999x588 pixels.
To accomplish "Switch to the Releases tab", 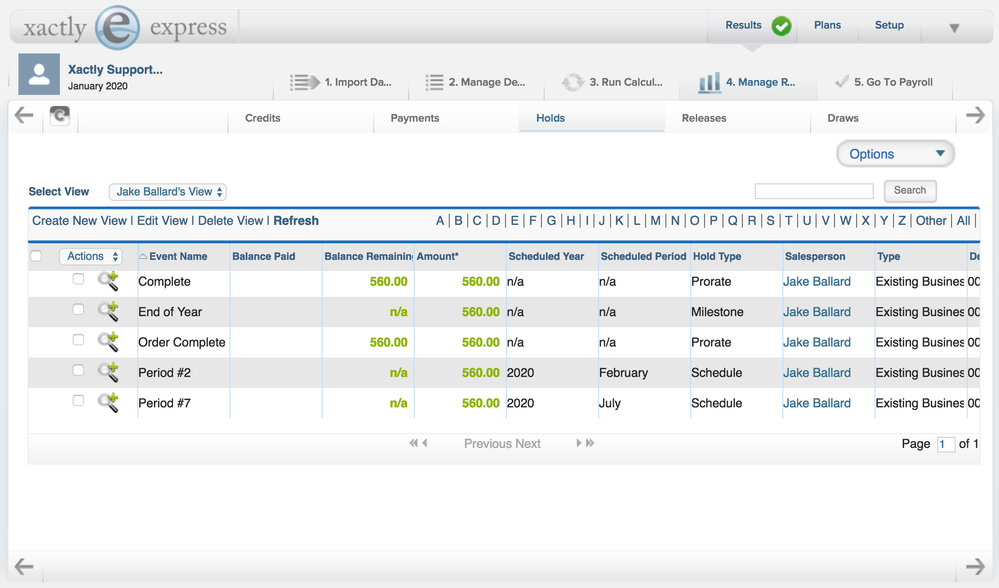I will pos(704,118).
